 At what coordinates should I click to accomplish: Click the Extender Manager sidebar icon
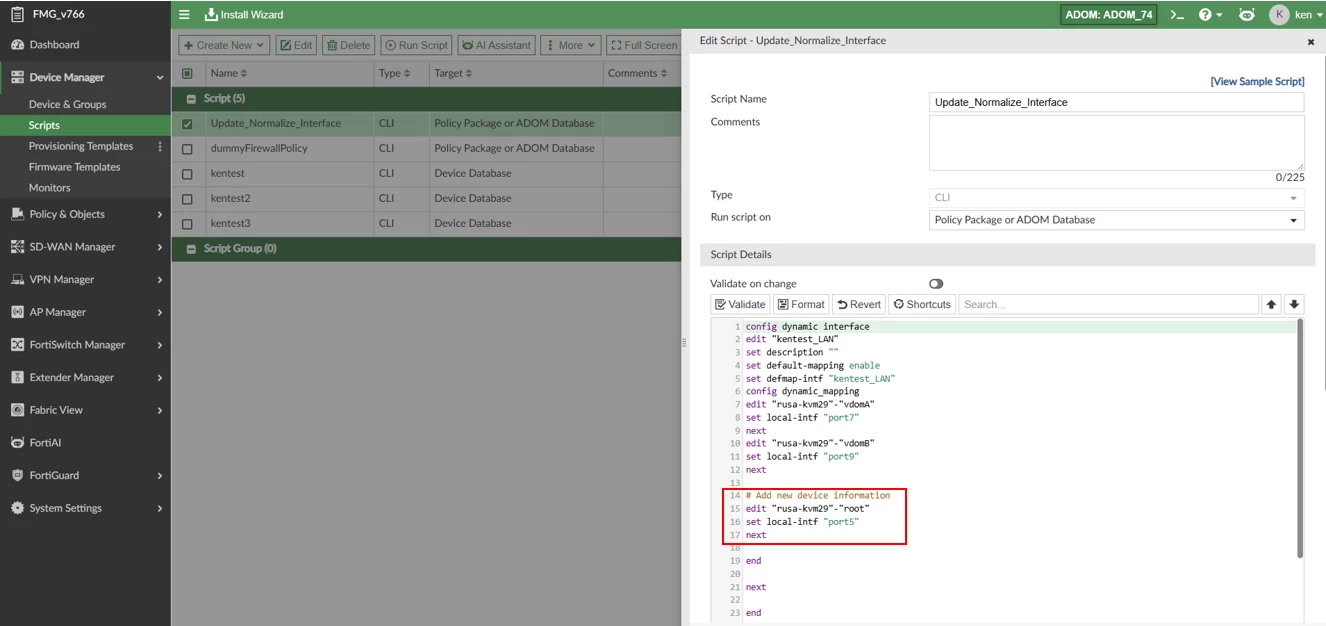click(17, 378)
